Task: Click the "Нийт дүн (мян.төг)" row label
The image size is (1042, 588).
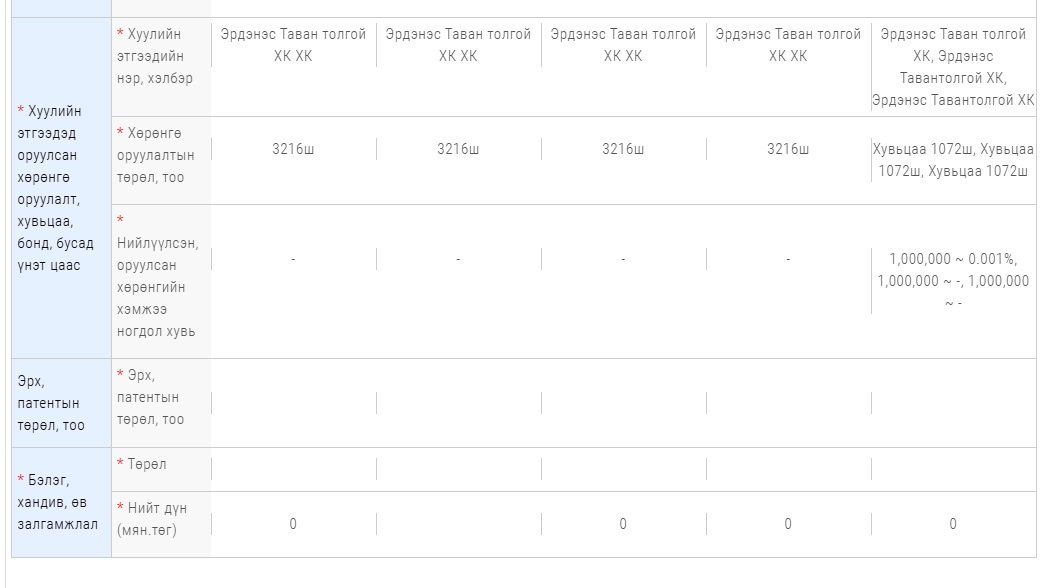Action: [152, 519]
